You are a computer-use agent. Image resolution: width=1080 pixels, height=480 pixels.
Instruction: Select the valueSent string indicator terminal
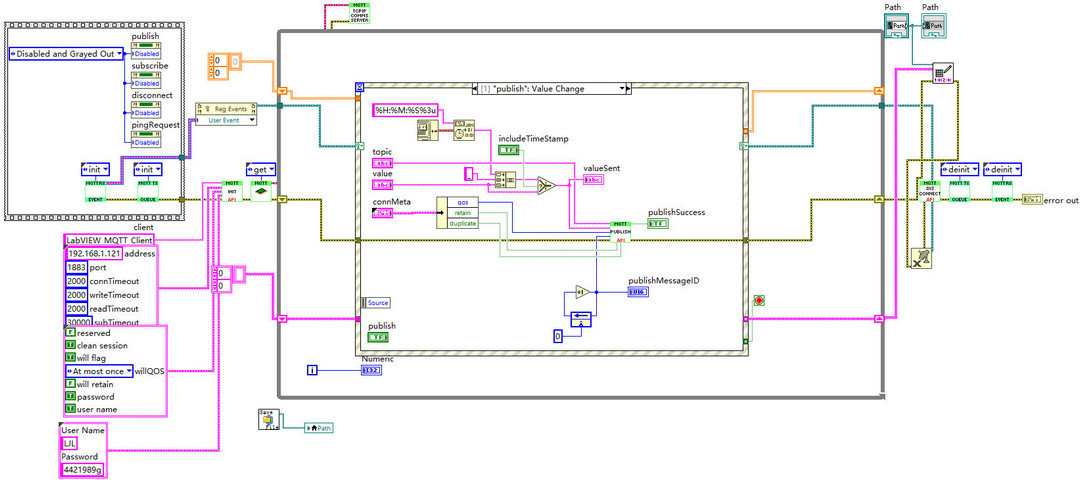pos(593,180)
